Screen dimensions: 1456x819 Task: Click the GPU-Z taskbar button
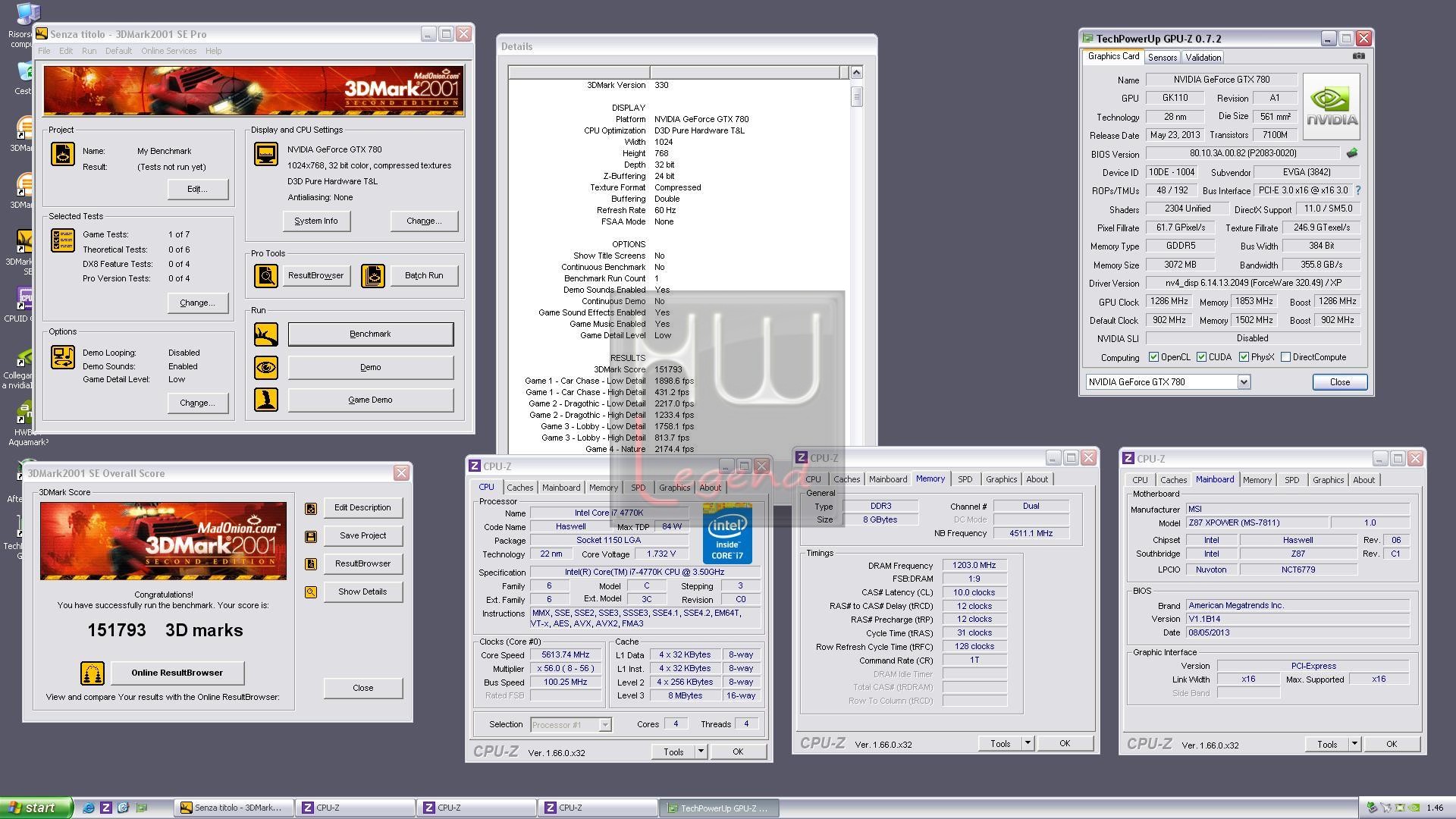click(x=718, y=808)
